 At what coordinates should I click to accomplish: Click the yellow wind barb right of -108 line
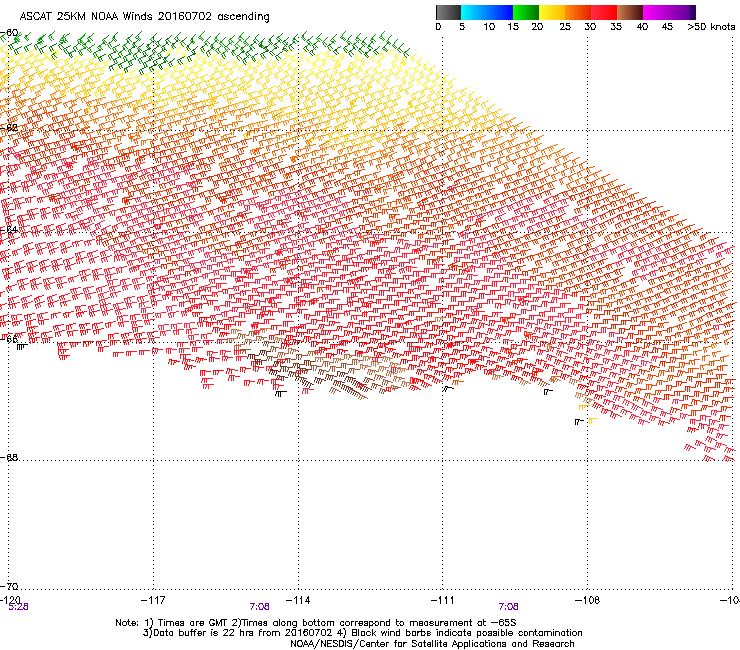point(593,420)
